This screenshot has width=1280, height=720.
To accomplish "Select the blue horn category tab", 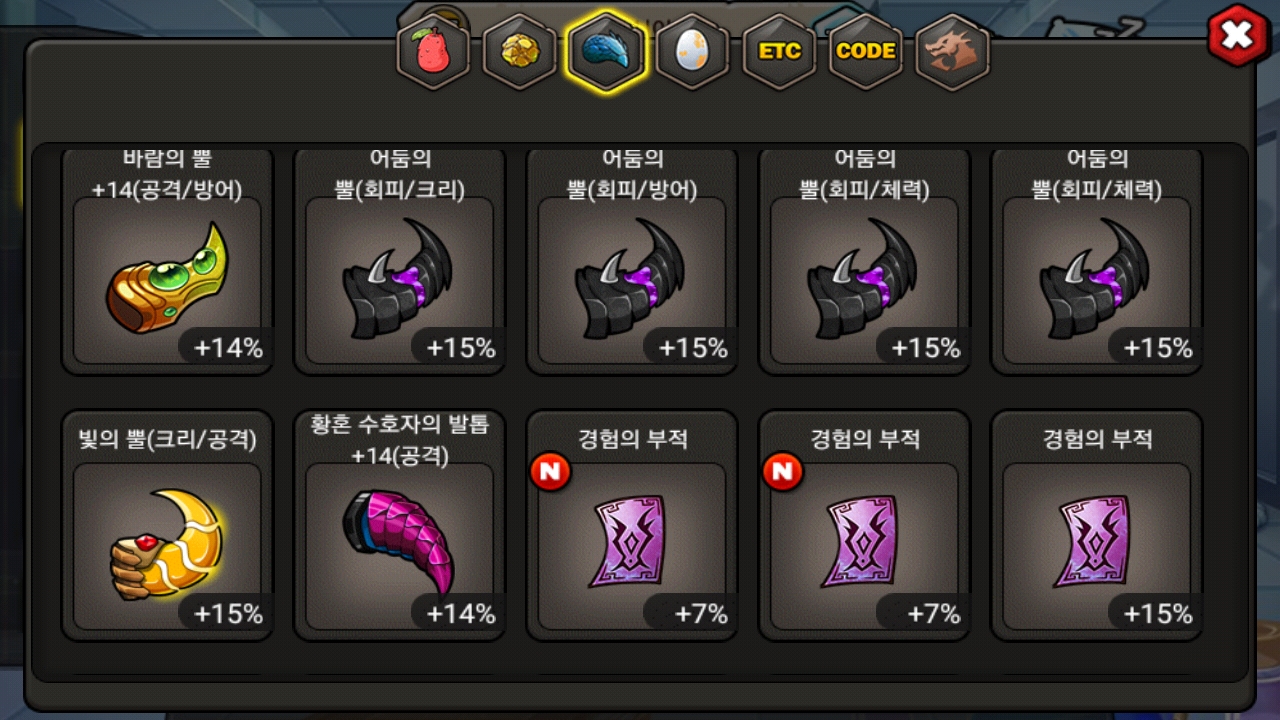I will click(x=607, y=52).
